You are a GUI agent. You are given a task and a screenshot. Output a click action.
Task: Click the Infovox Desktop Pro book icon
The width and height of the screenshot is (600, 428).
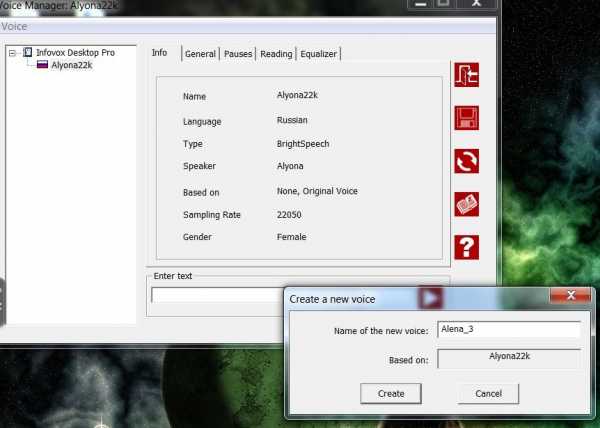[28, 52]
